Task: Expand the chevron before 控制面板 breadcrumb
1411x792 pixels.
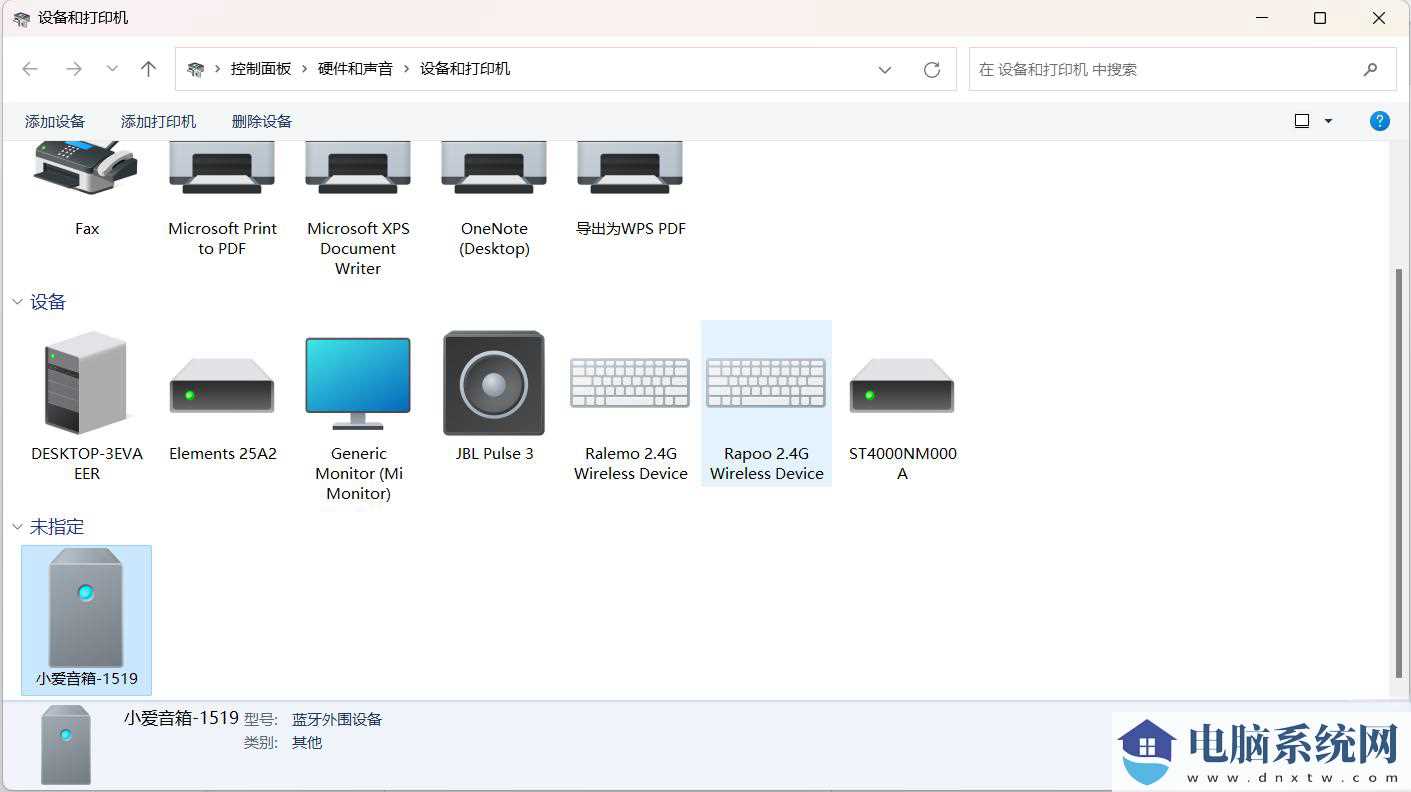Action: point(218,69)
